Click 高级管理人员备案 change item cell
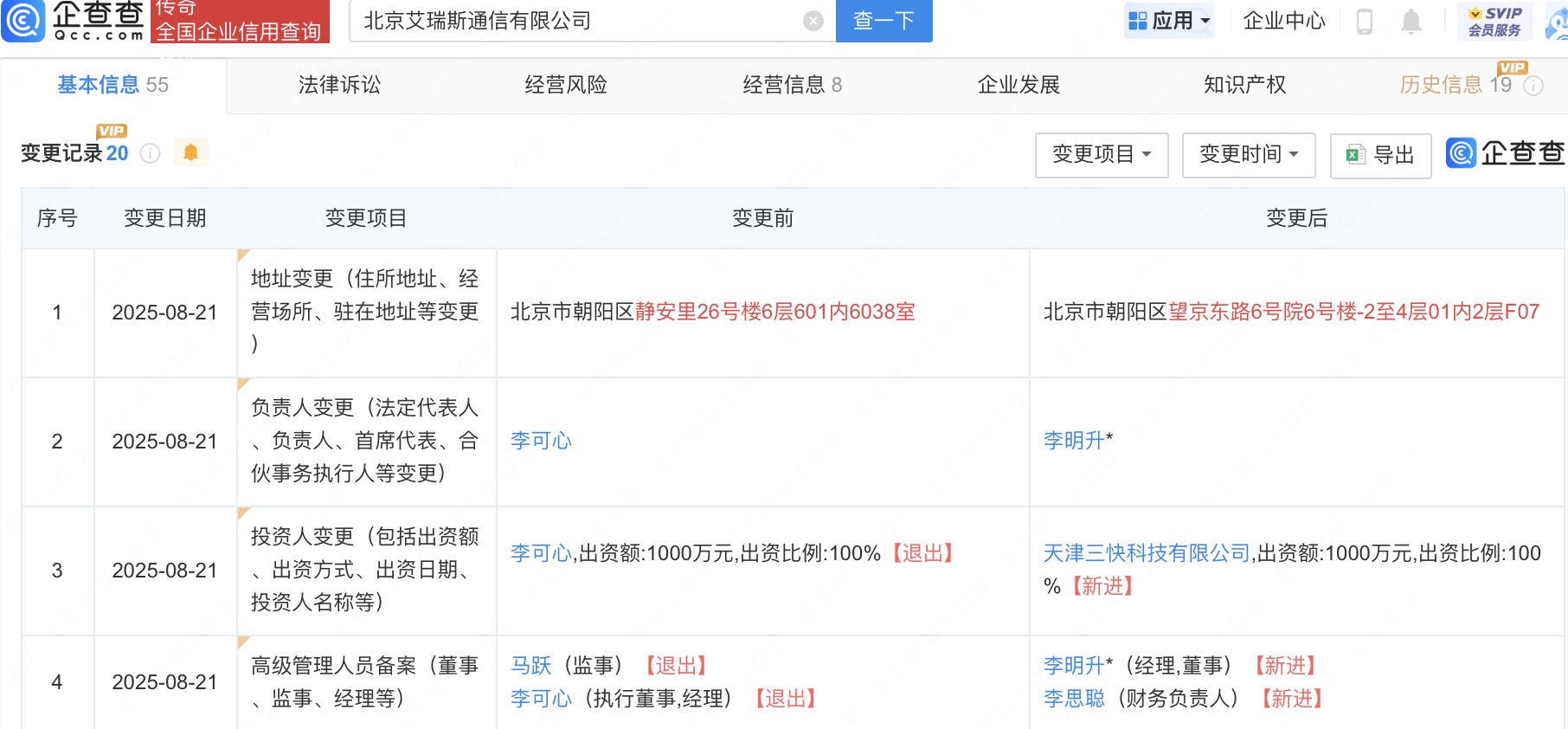 coord(366,682)
